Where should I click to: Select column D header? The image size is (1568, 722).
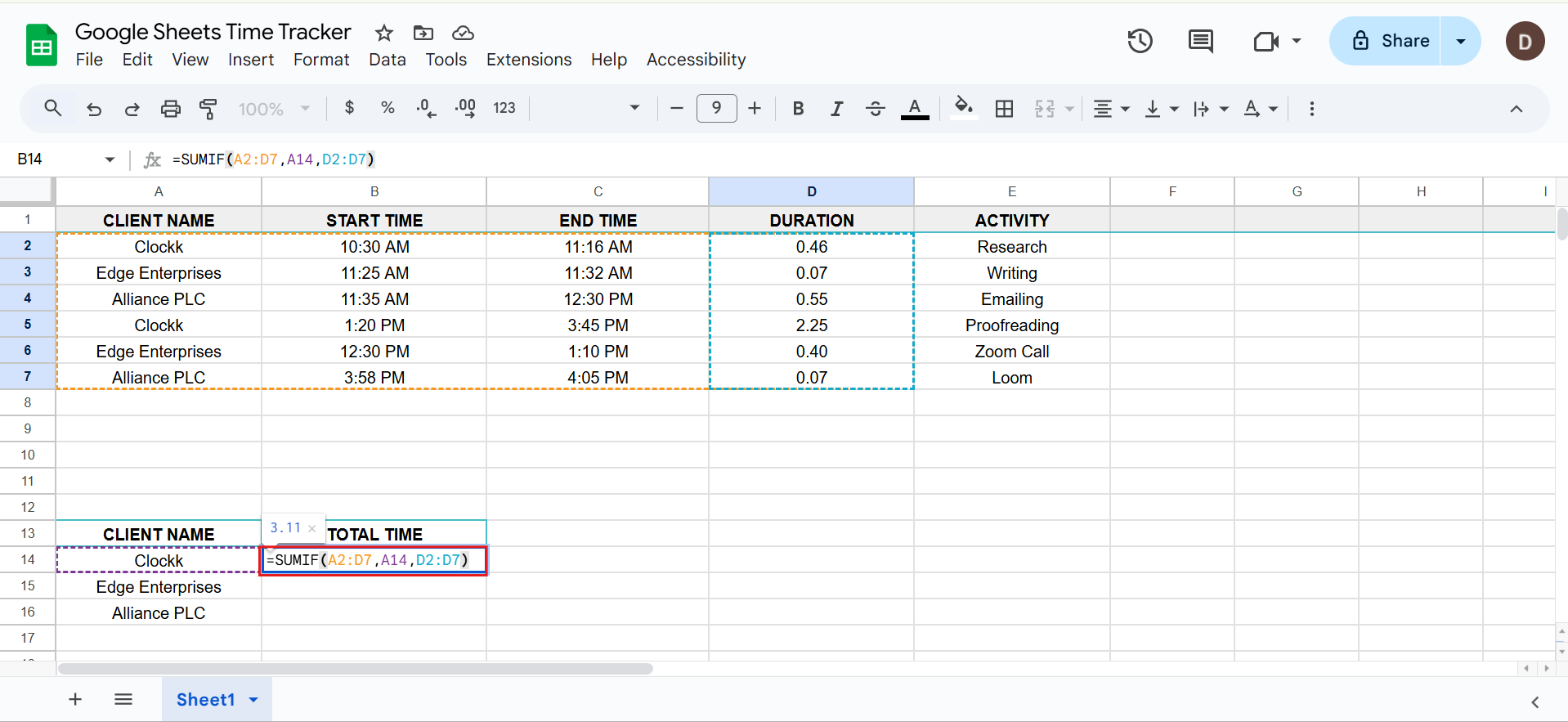point(811,191)
